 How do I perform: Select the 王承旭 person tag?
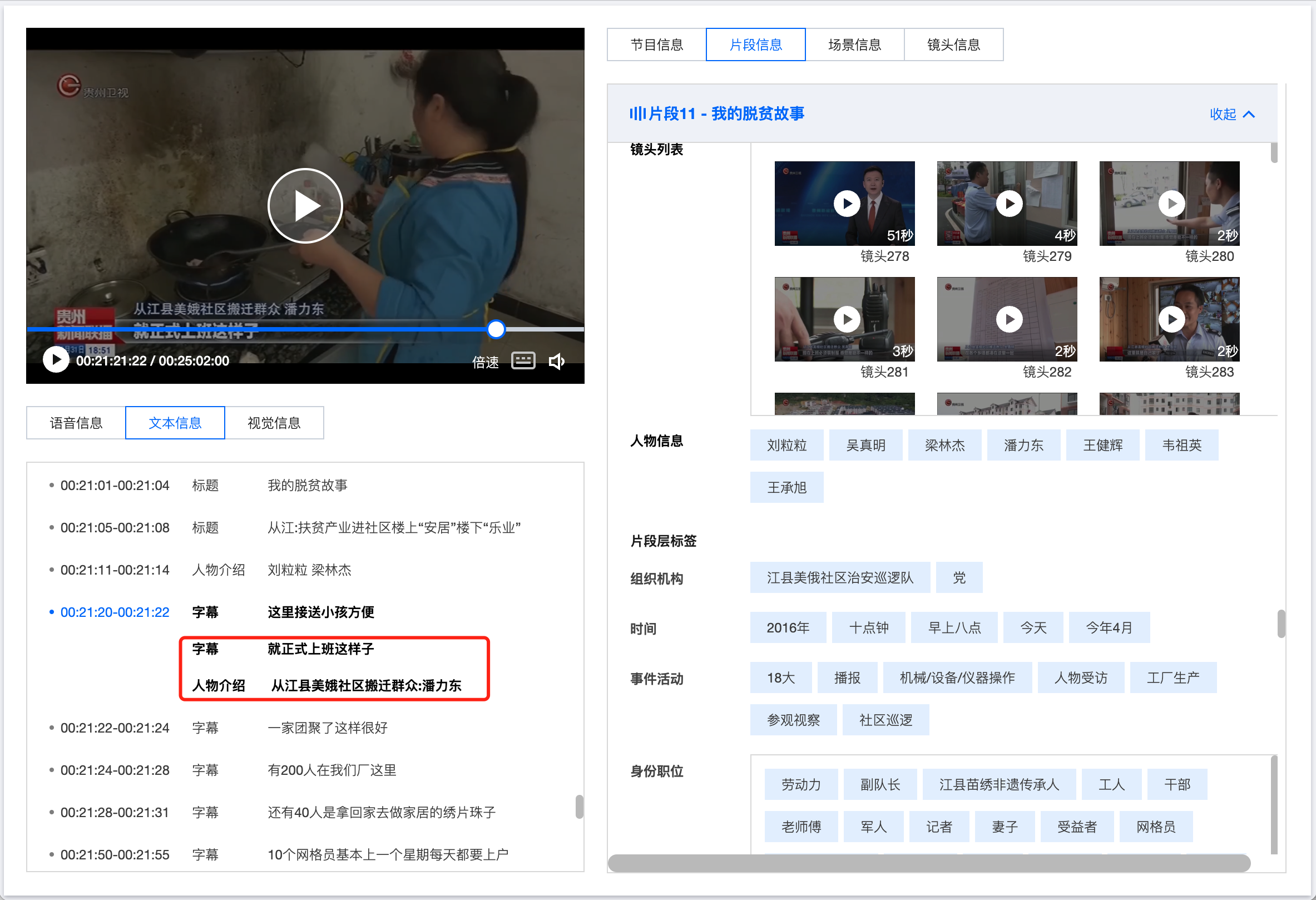786,488
